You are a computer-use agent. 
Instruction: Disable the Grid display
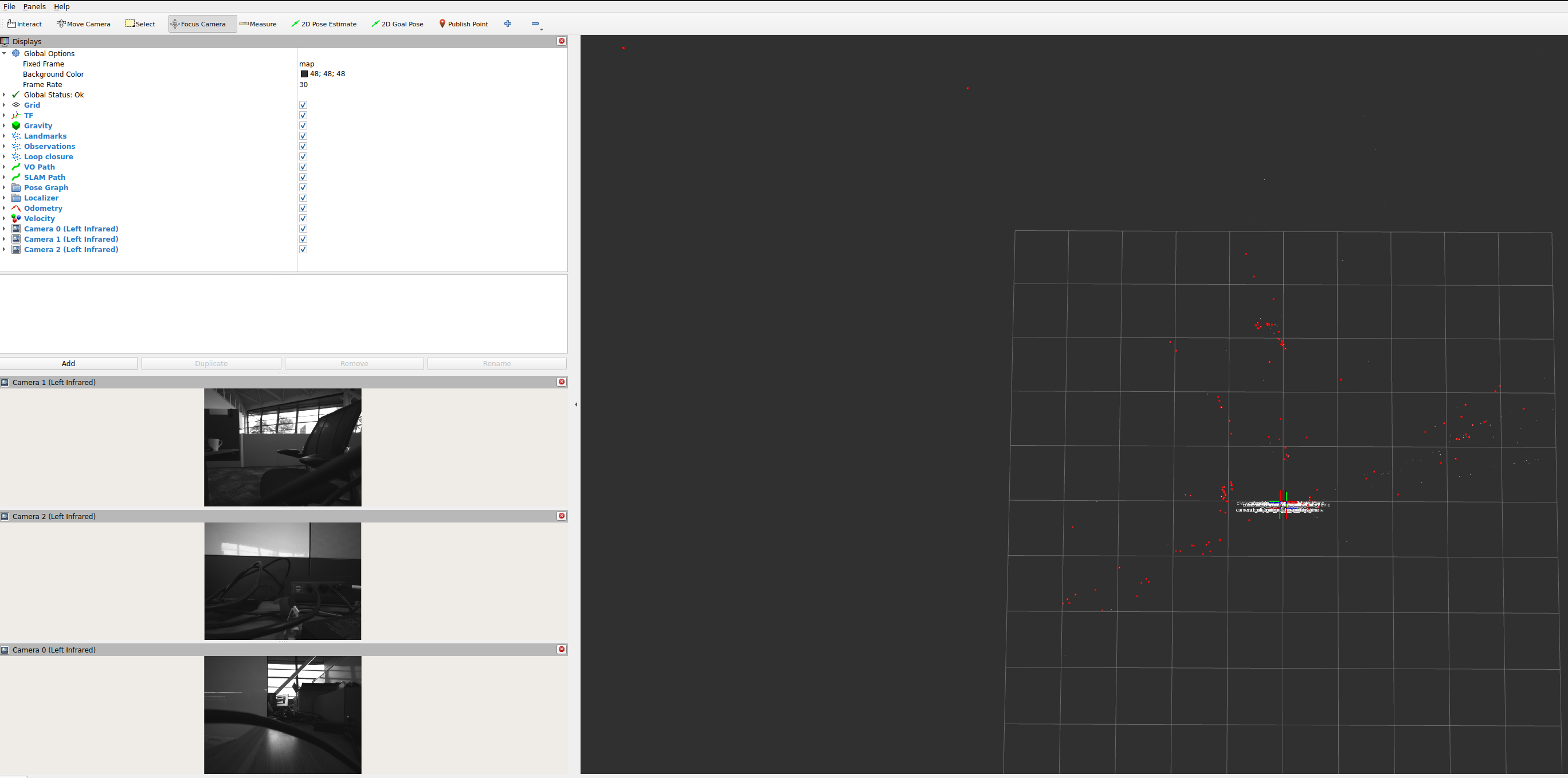pos(303,105)
